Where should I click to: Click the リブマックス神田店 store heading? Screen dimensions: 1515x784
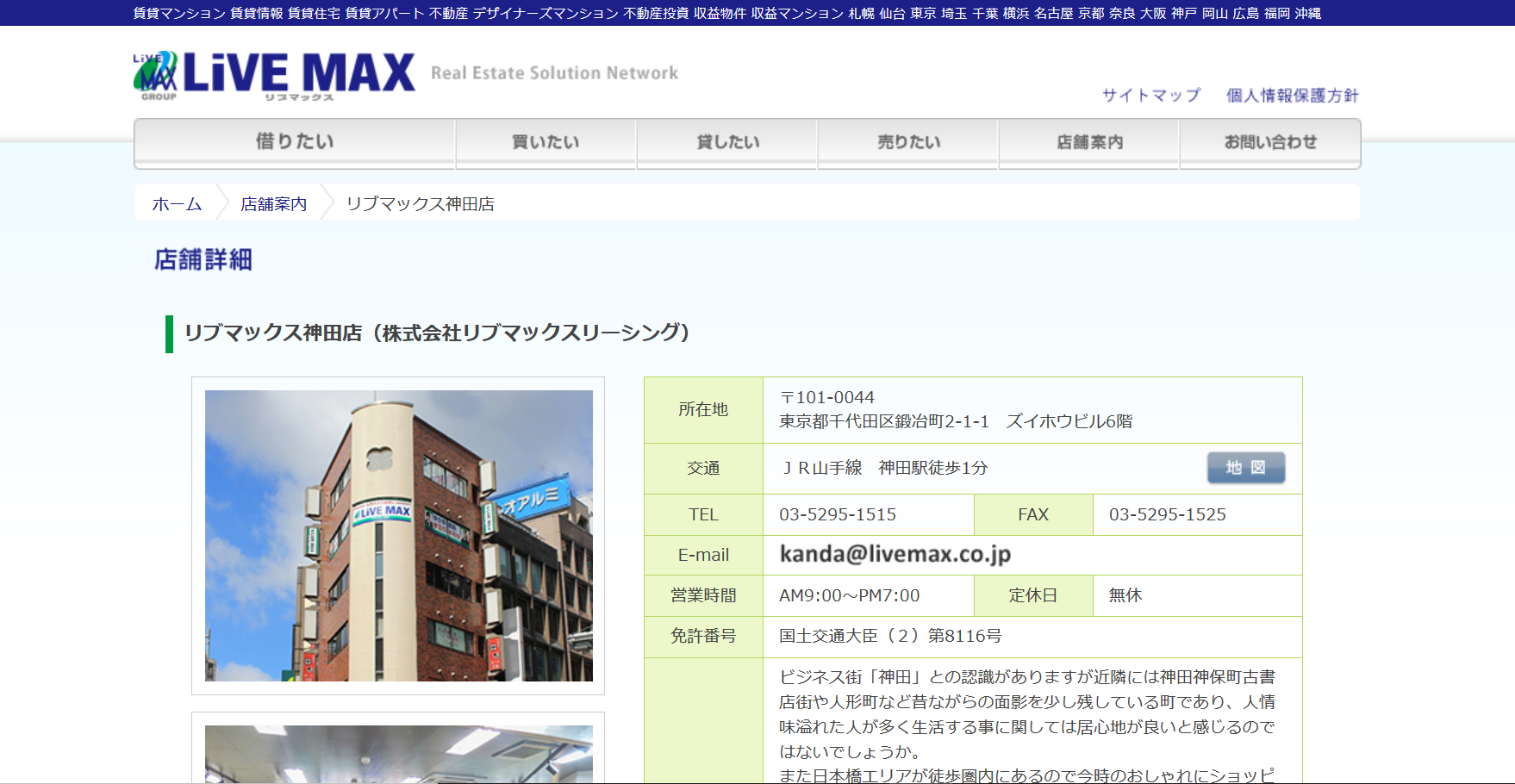pyautogui.click(x=437, y=333)
